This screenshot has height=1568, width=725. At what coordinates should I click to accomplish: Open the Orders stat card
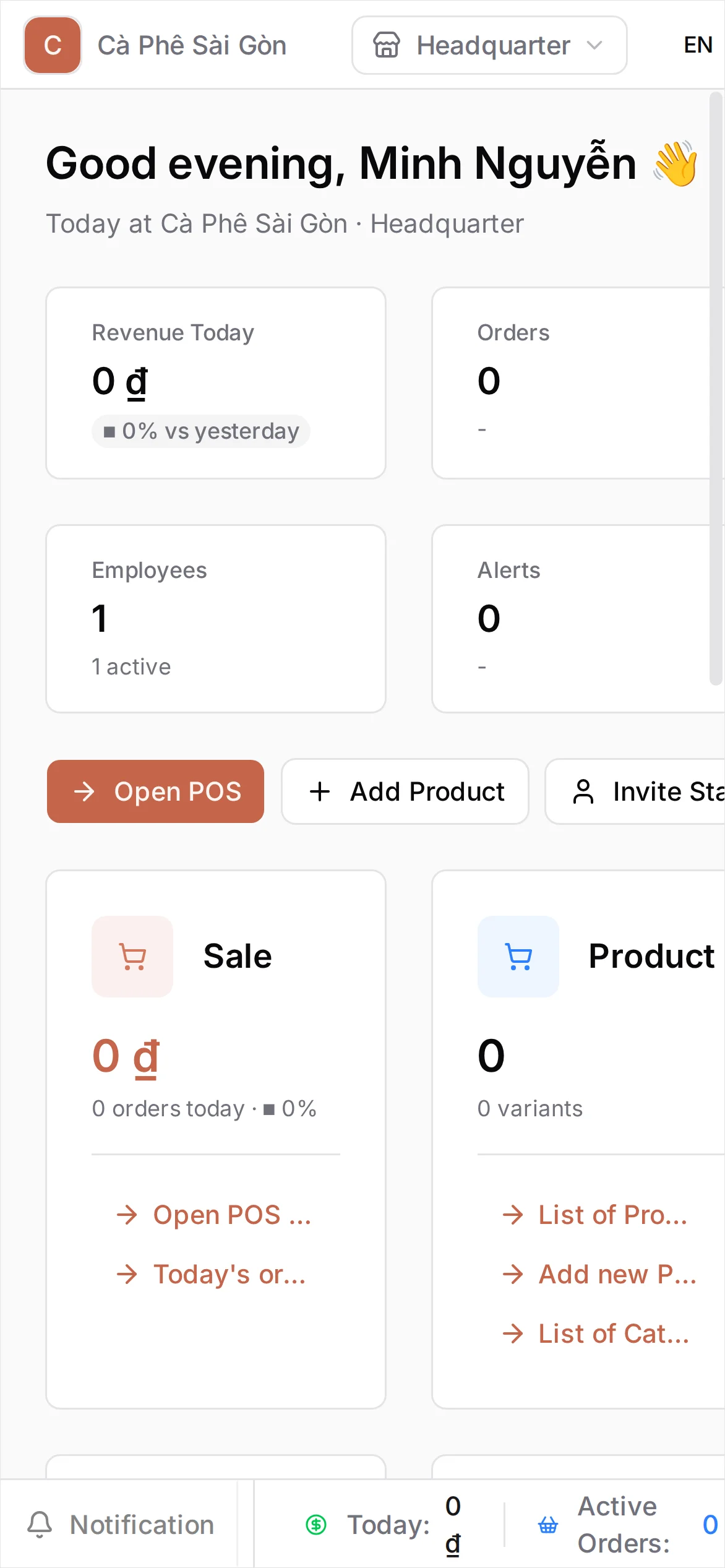[578, 383]
